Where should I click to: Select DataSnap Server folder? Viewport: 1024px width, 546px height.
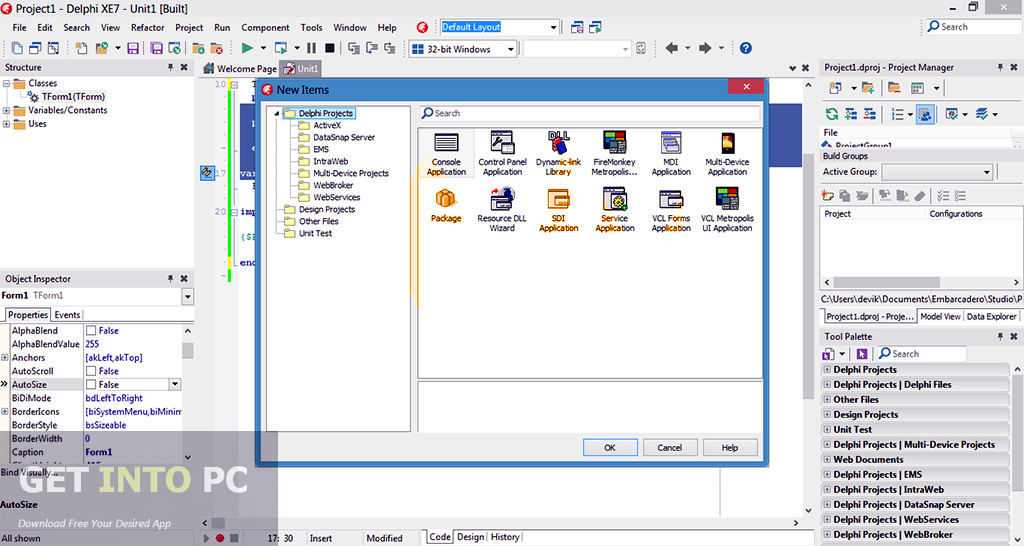tap(345, 137)
